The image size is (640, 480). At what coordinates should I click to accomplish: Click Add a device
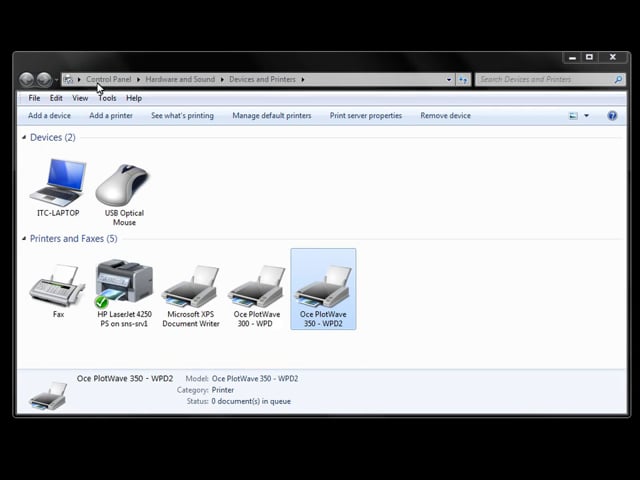[x=49, y=116]
